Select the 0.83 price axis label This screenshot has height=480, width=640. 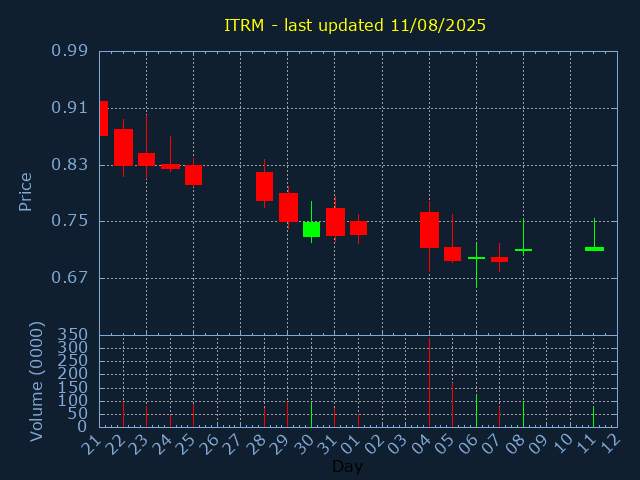[69, 164]
